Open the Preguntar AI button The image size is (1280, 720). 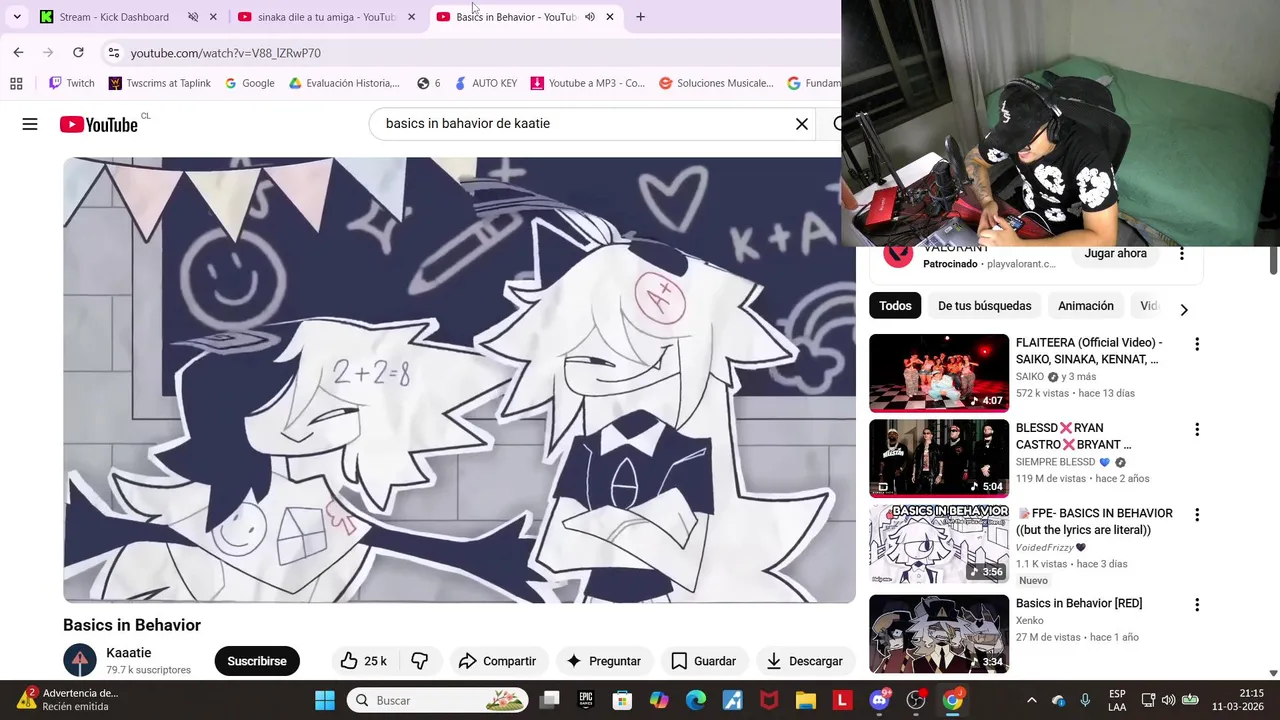(603, 661)
